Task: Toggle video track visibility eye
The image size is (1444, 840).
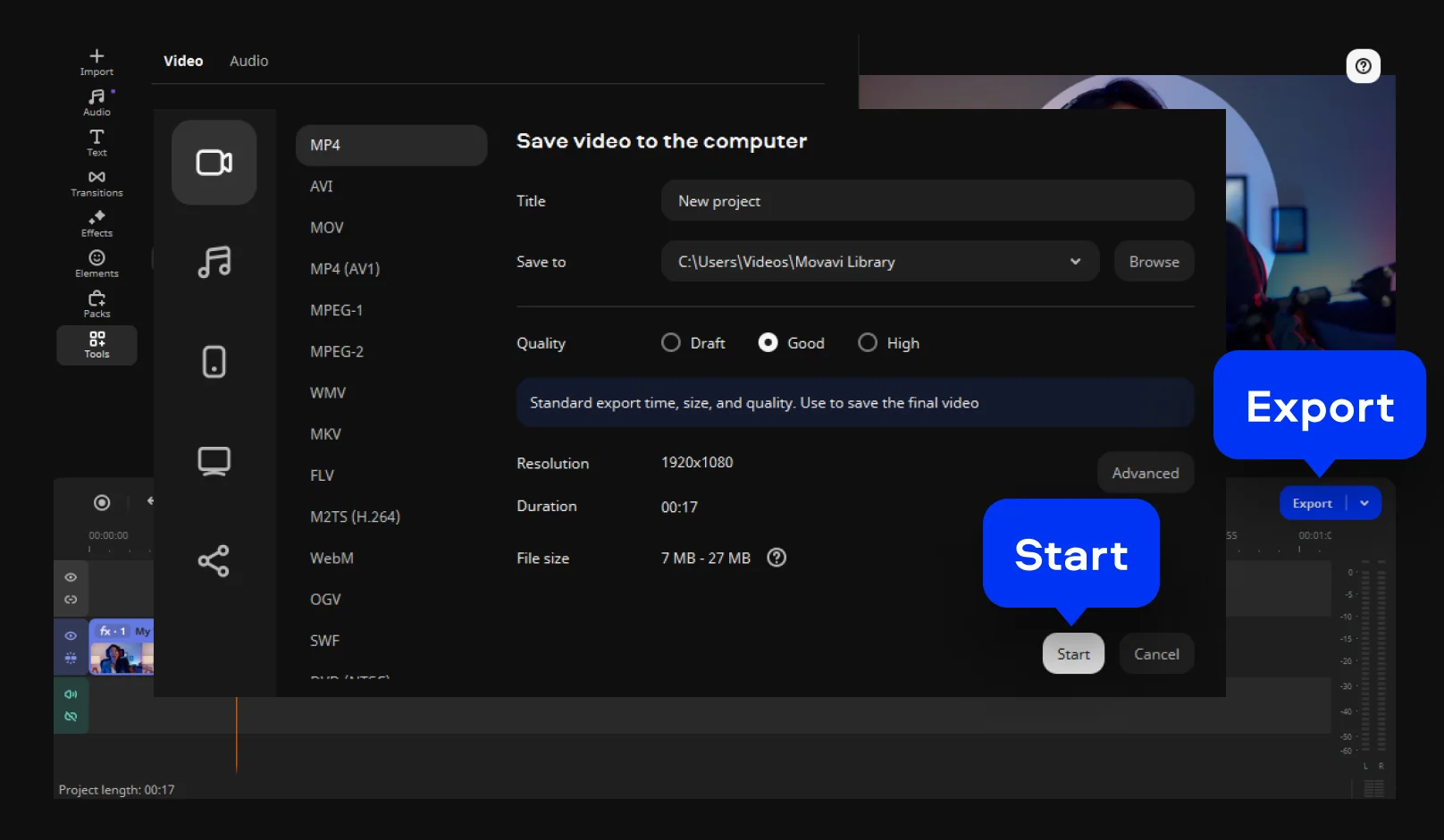Action: click(x=71, y=635)
